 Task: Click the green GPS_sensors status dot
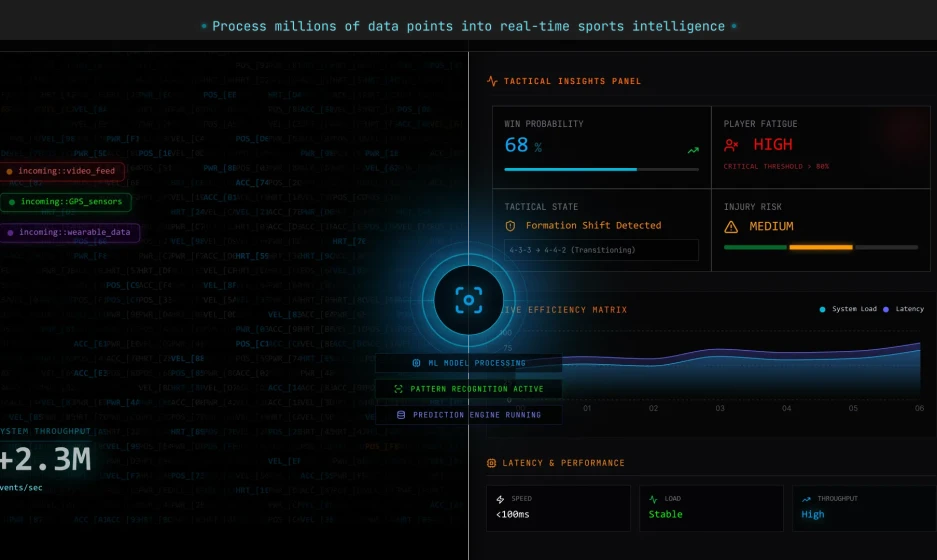[x=12, y=202]
